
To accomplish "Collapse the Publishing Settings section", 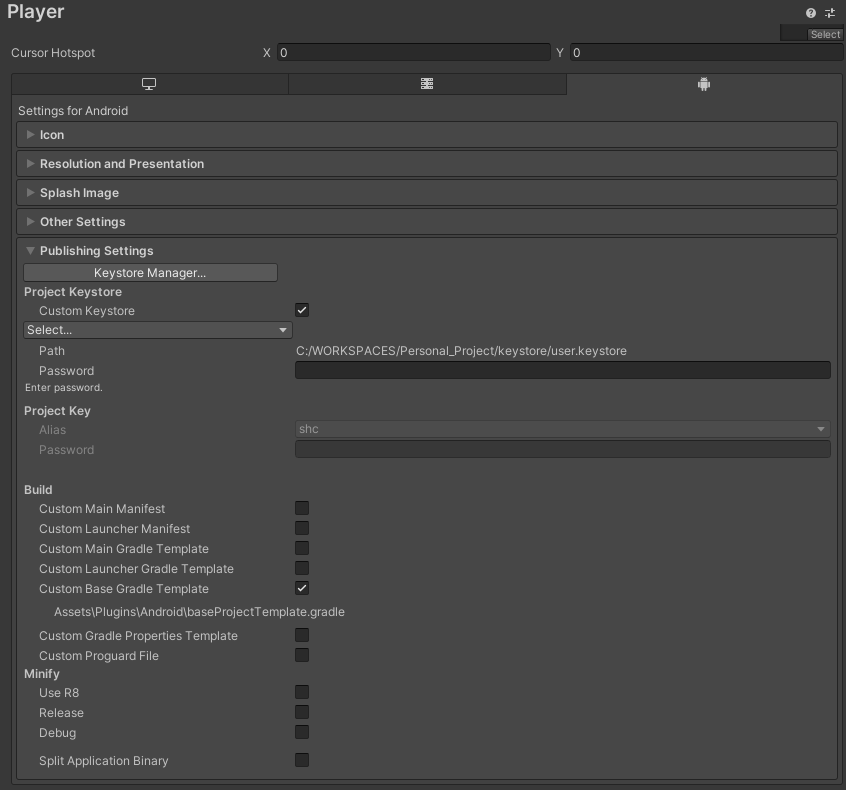I will pyautogui.click(x=427, y=251).
